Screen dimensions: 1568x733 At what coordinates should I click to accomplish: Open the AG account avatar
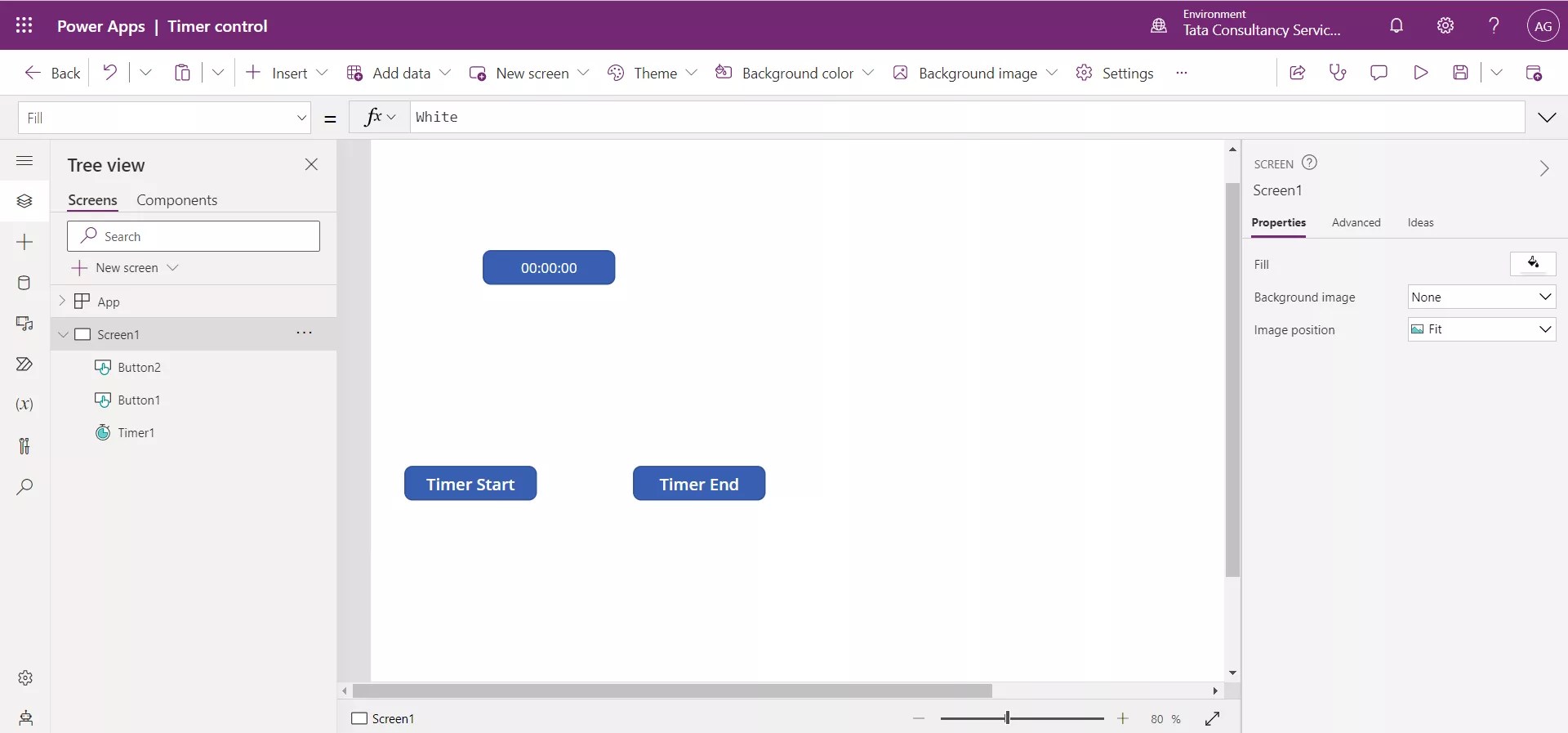click(x=1543, y=25)
